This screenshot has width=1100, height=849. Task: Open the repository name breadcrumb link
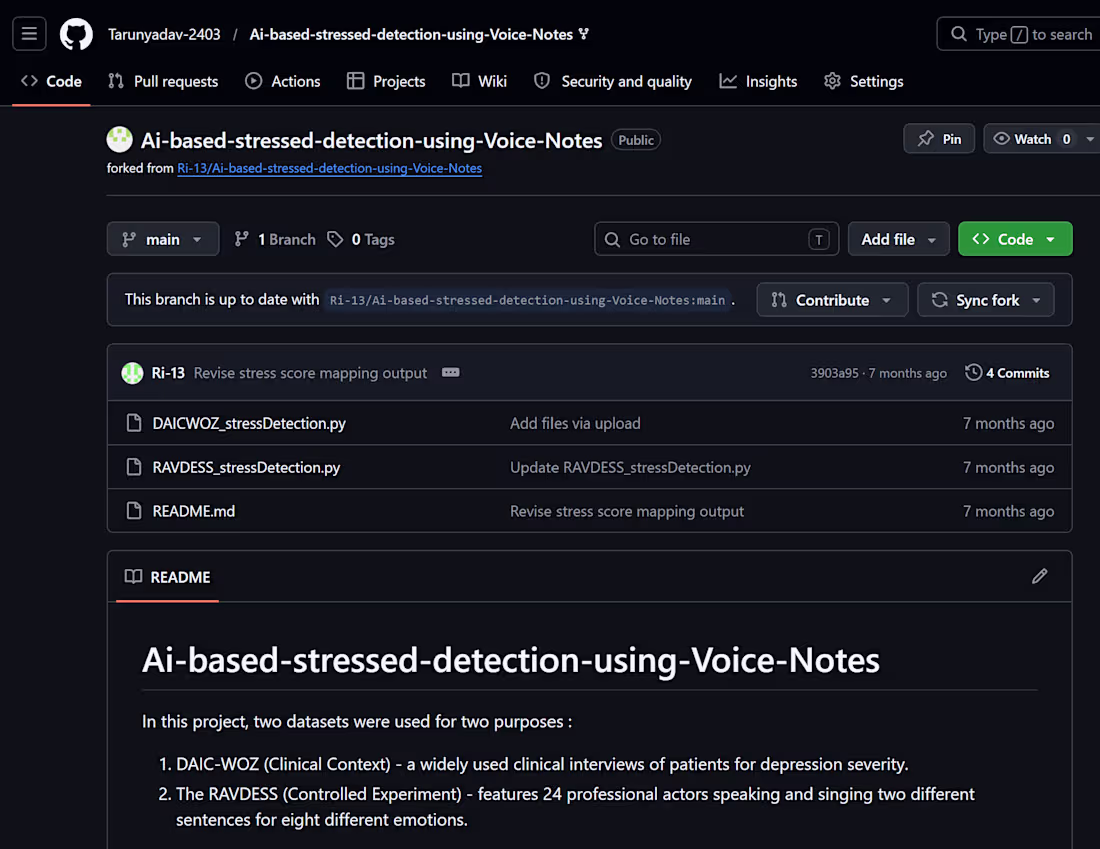(411, 34)
